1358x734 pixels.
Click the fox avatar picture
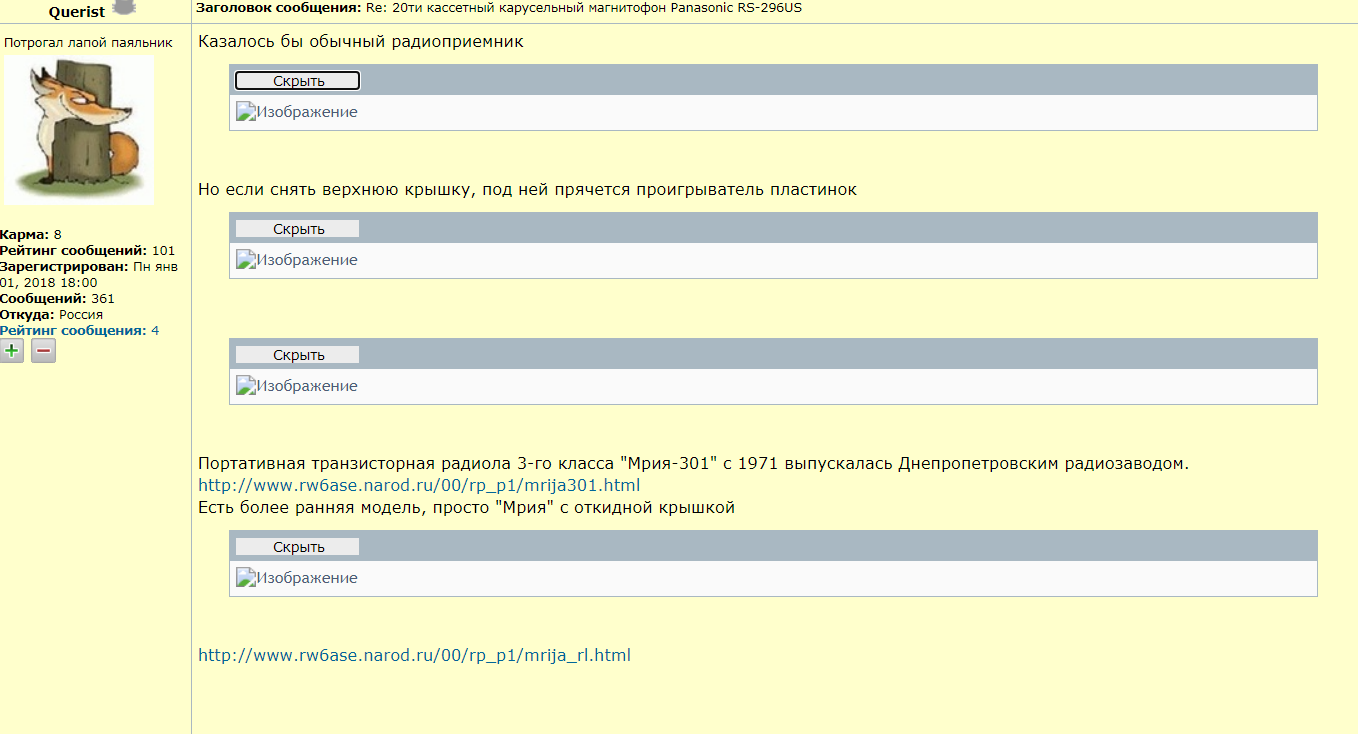click(x=79, y=130)
